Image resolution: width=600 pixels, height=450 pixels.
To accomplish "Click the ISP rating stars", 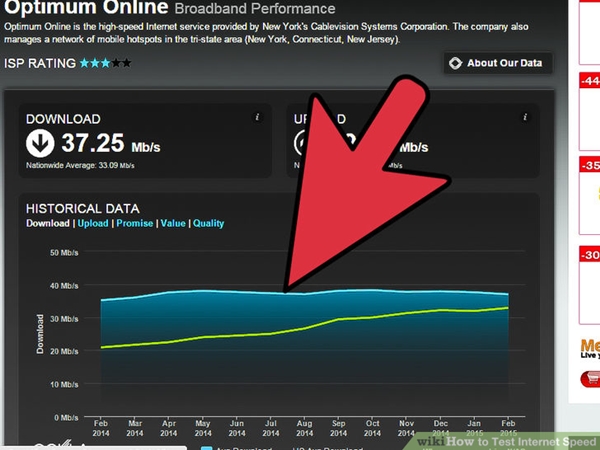I will [x=105, y=63].
